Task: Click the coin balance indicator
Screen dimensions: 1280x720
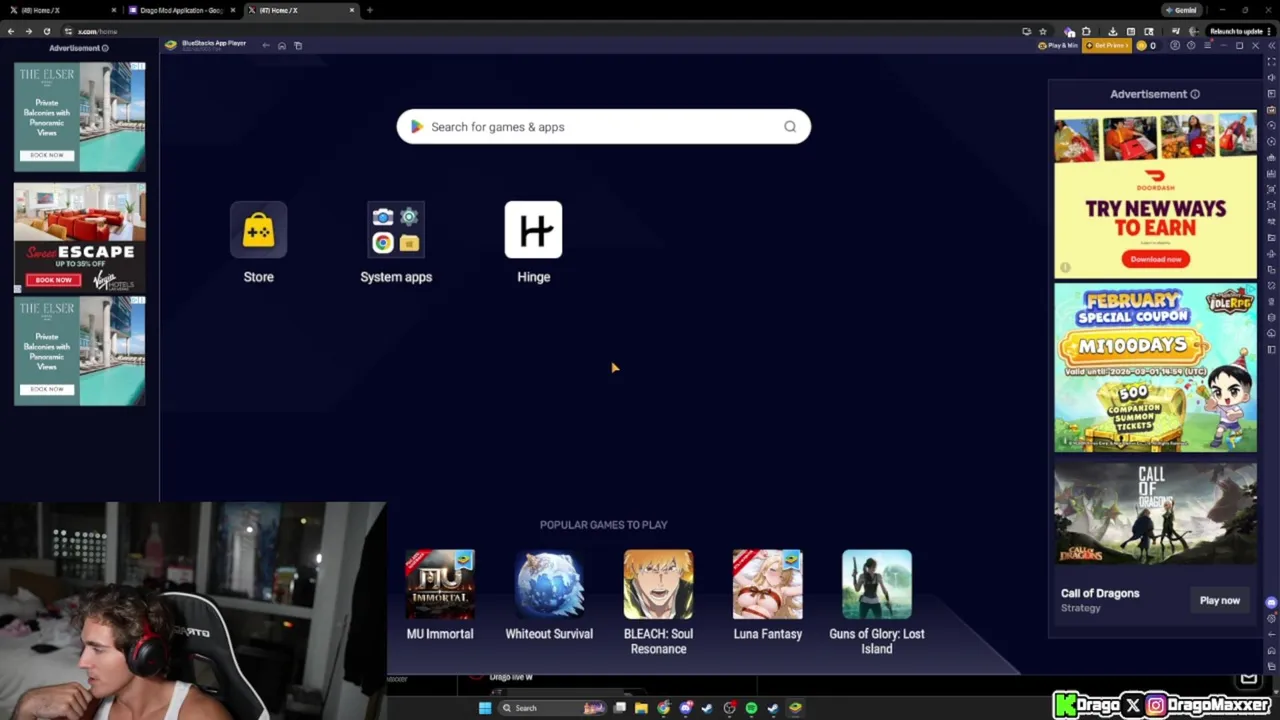Action: pos(1146,45)
